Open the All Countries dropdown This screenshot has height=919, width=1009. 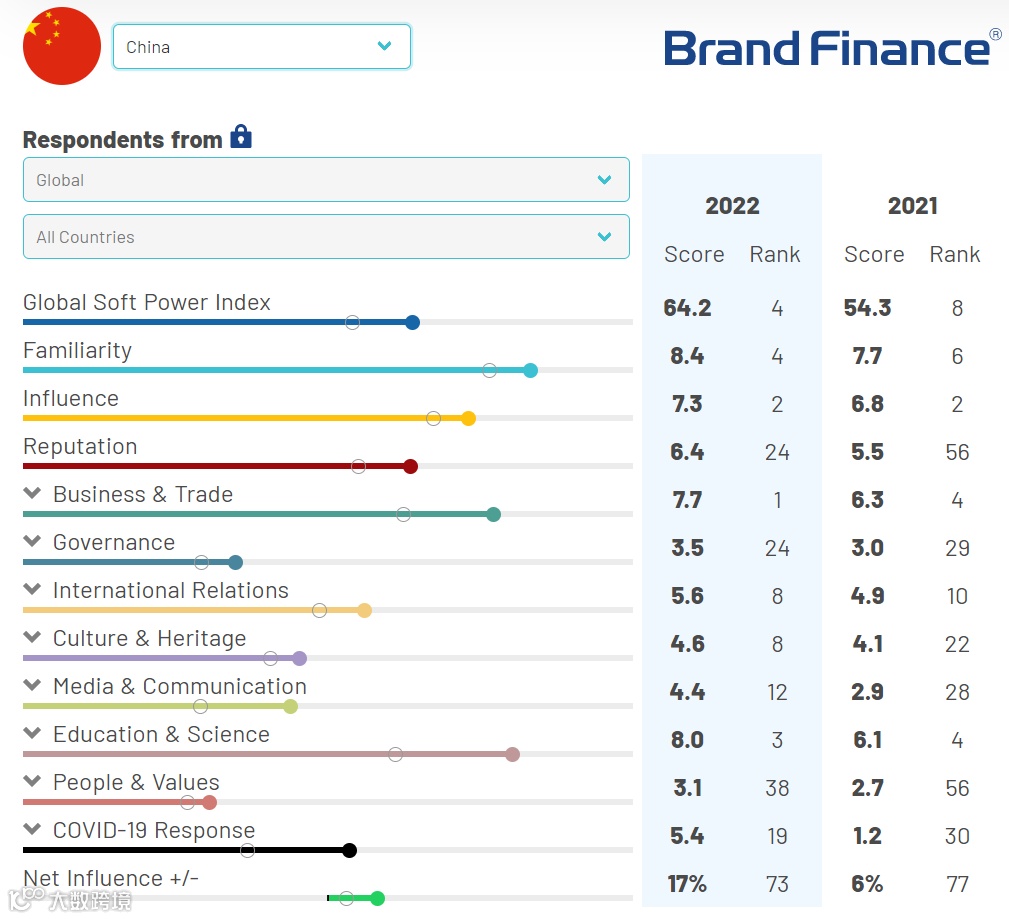[x=326, y=237]
